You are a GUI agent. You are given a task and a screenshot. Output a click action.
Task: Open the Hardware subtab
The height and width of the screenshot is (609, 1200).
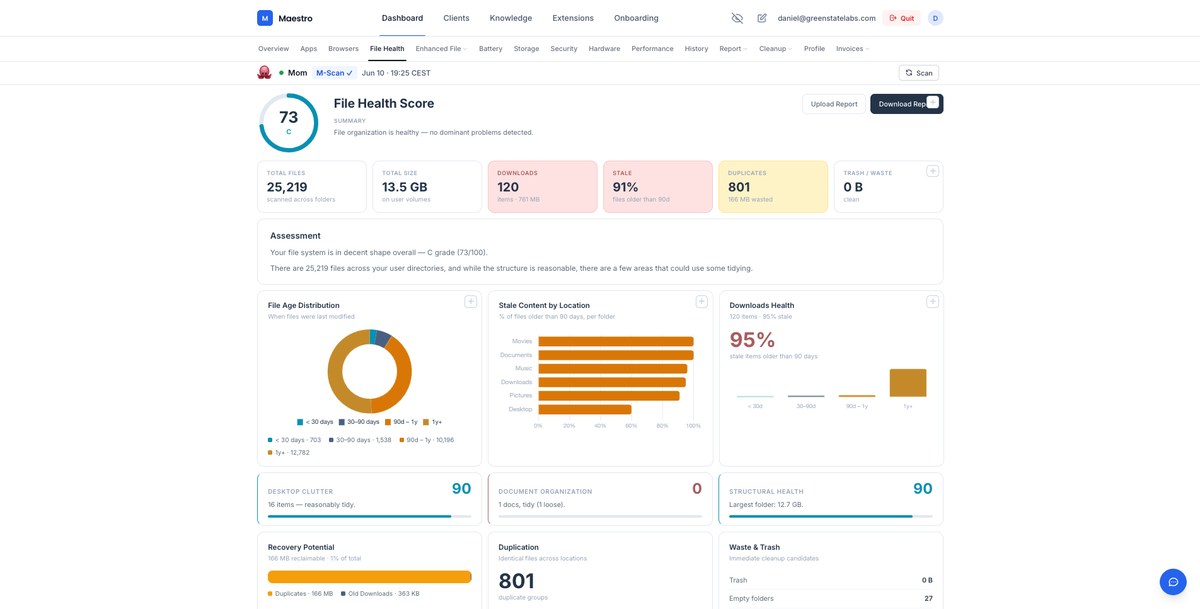604,49
